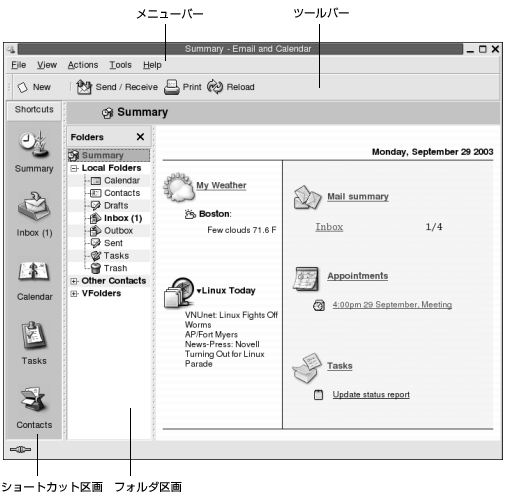Click the alarm clock icon beside the Meeting appointment

(x=319, y=305)
